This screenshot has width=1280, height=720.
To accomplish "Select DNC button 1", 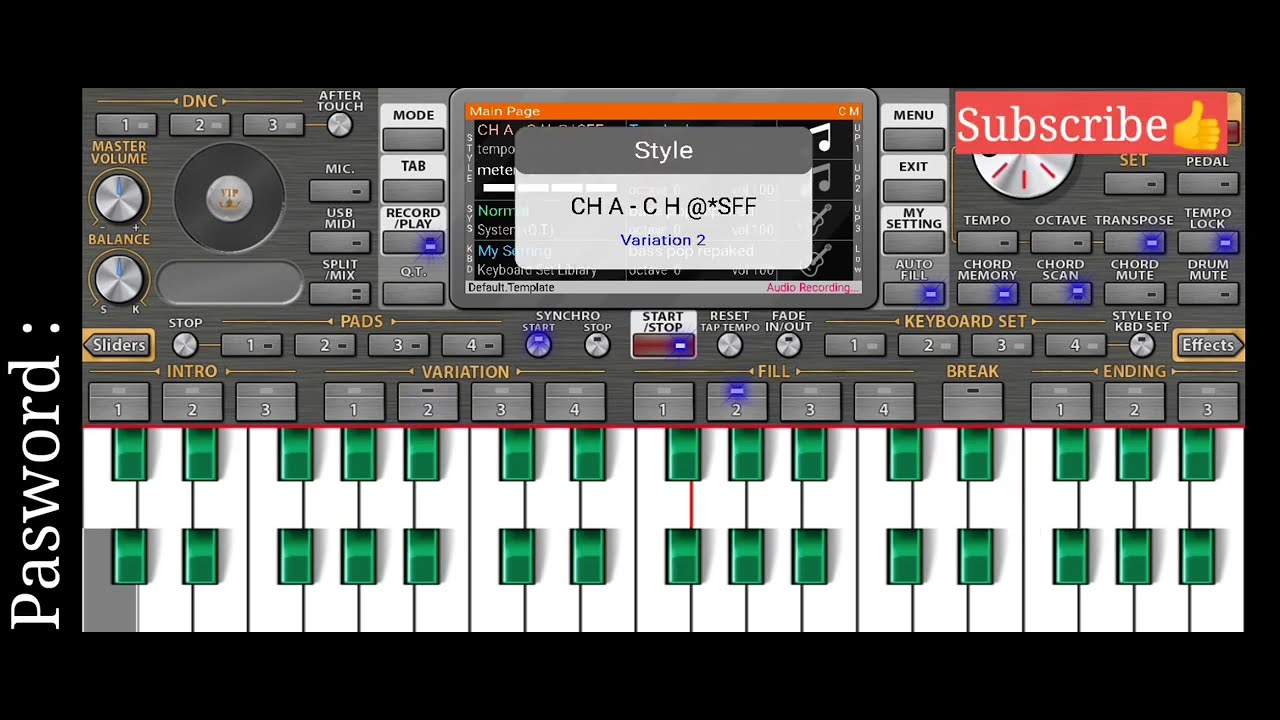I will click(x=125, y=125).
